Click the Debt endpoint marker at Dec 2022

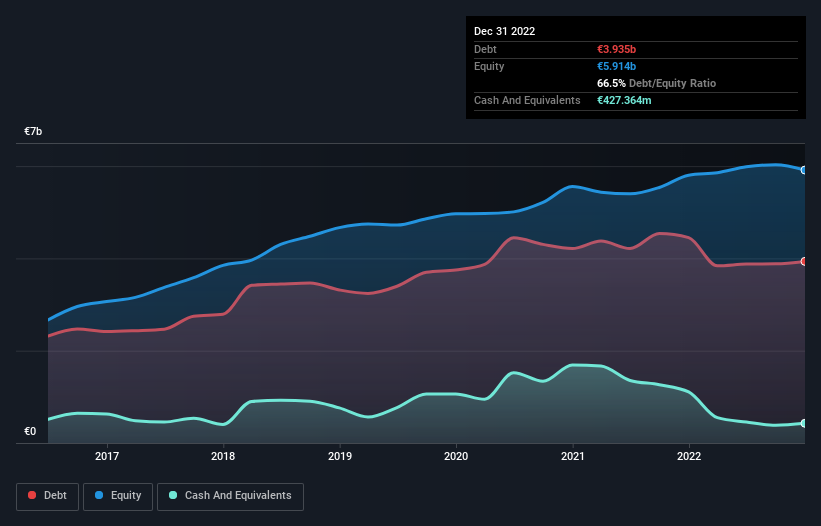coord(804,261)
